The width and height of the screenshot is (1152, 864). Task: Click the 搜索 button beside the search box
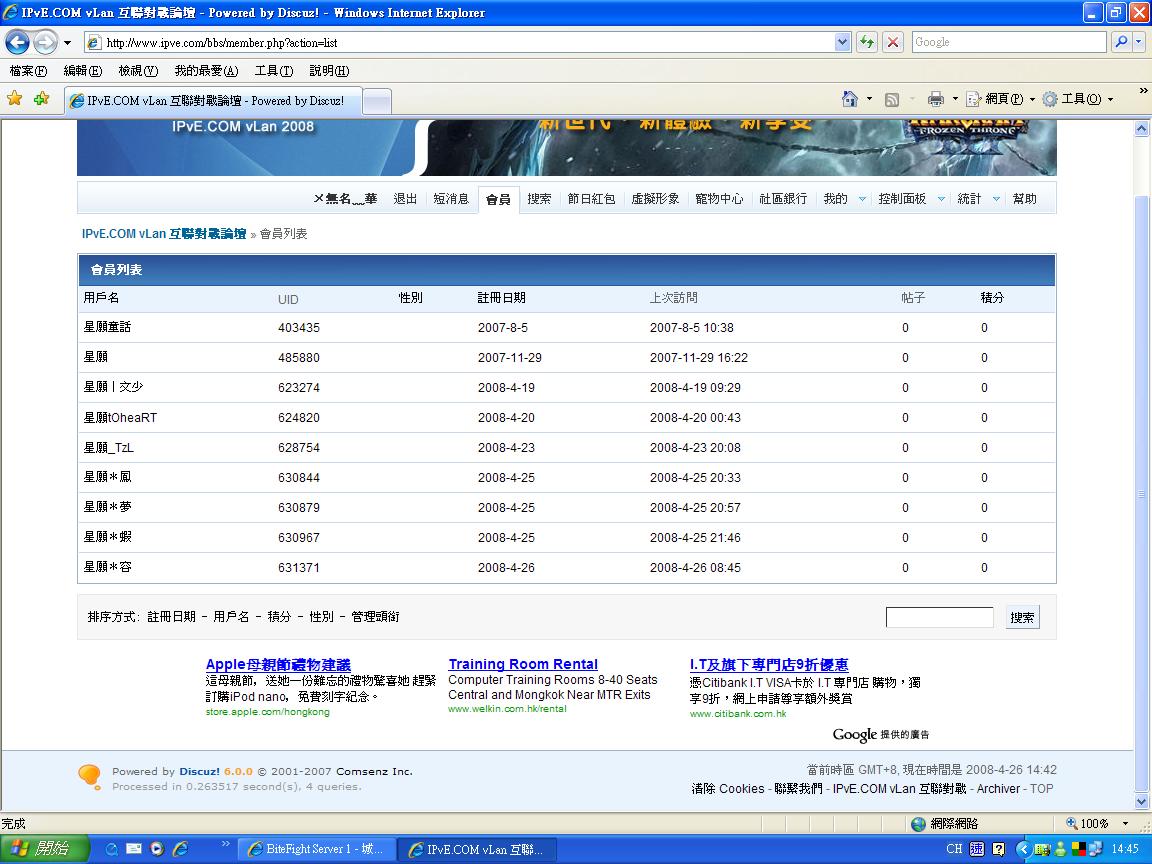coord(1022,618)
